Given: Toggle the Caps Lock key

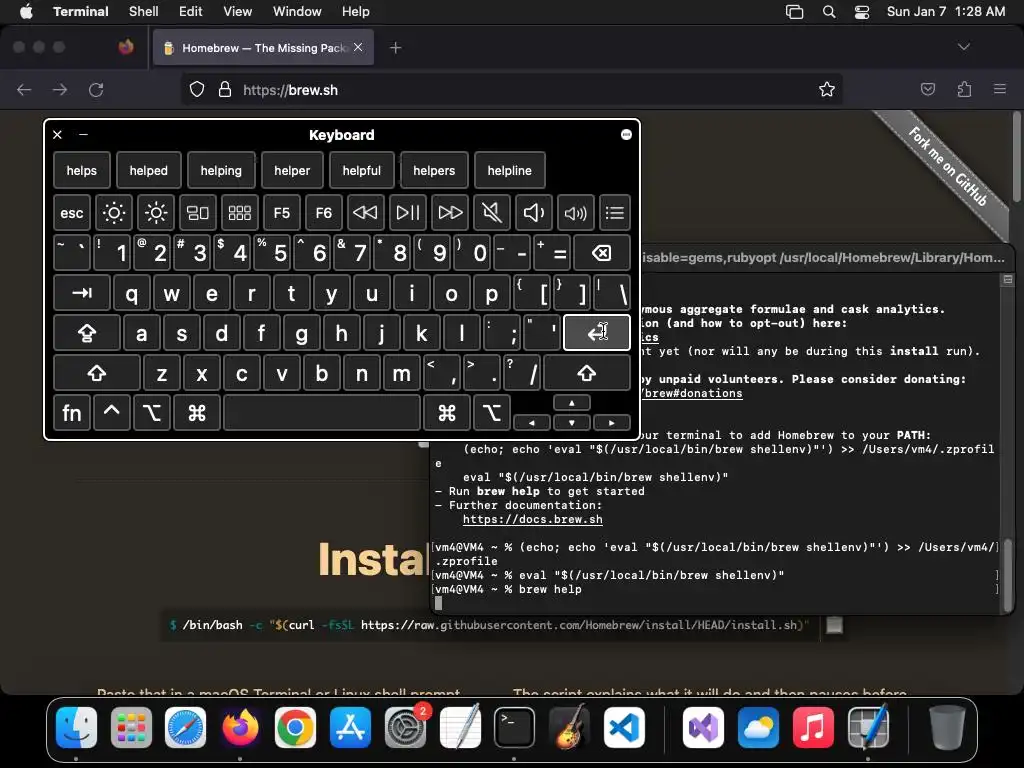Looking at the screenshot, I should [87, 332].
